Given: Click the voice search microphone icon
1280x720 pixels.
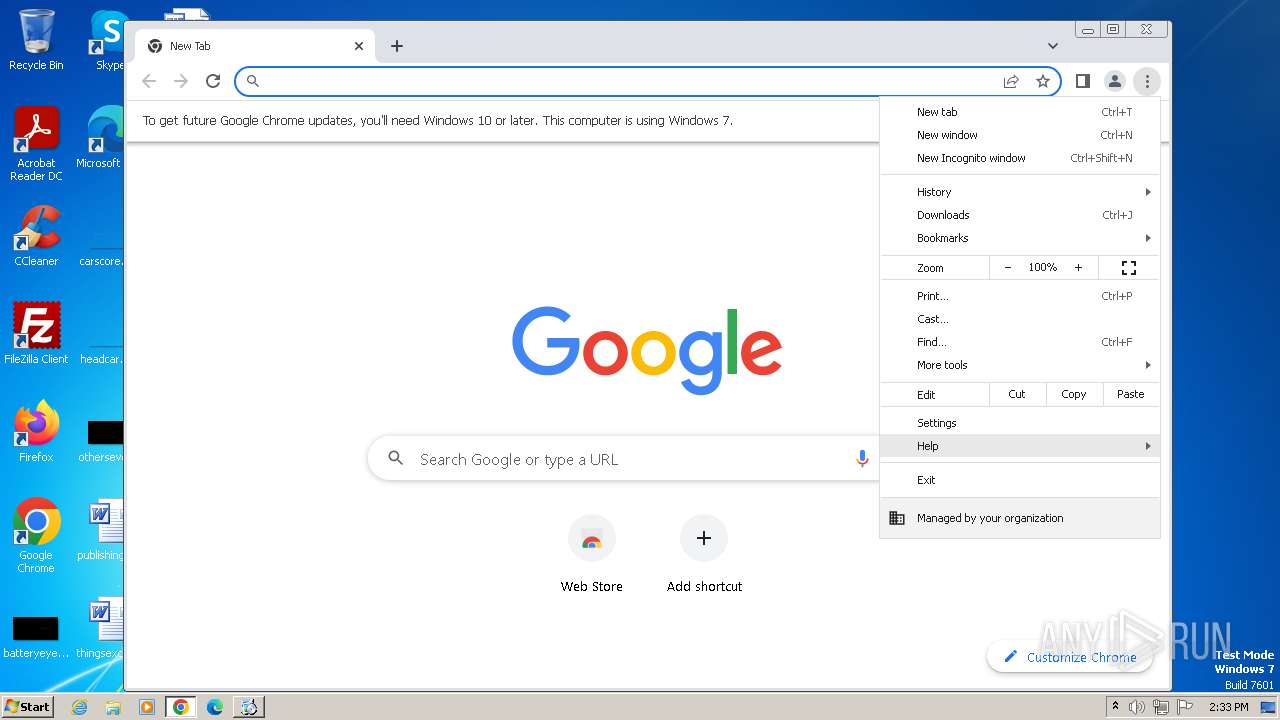Looking at the screenshot, I should pyautogui.click(x=862, y=459).
